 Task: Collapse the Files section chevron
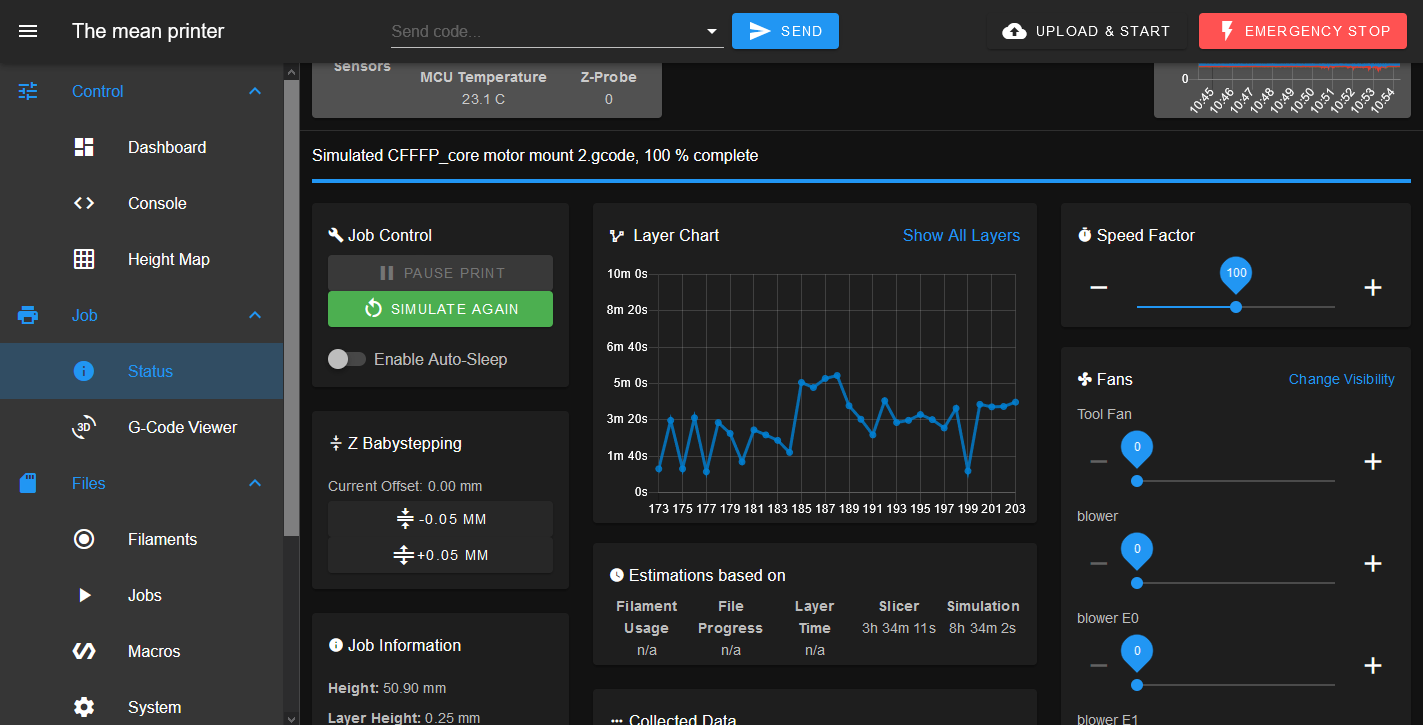[255, 483]
